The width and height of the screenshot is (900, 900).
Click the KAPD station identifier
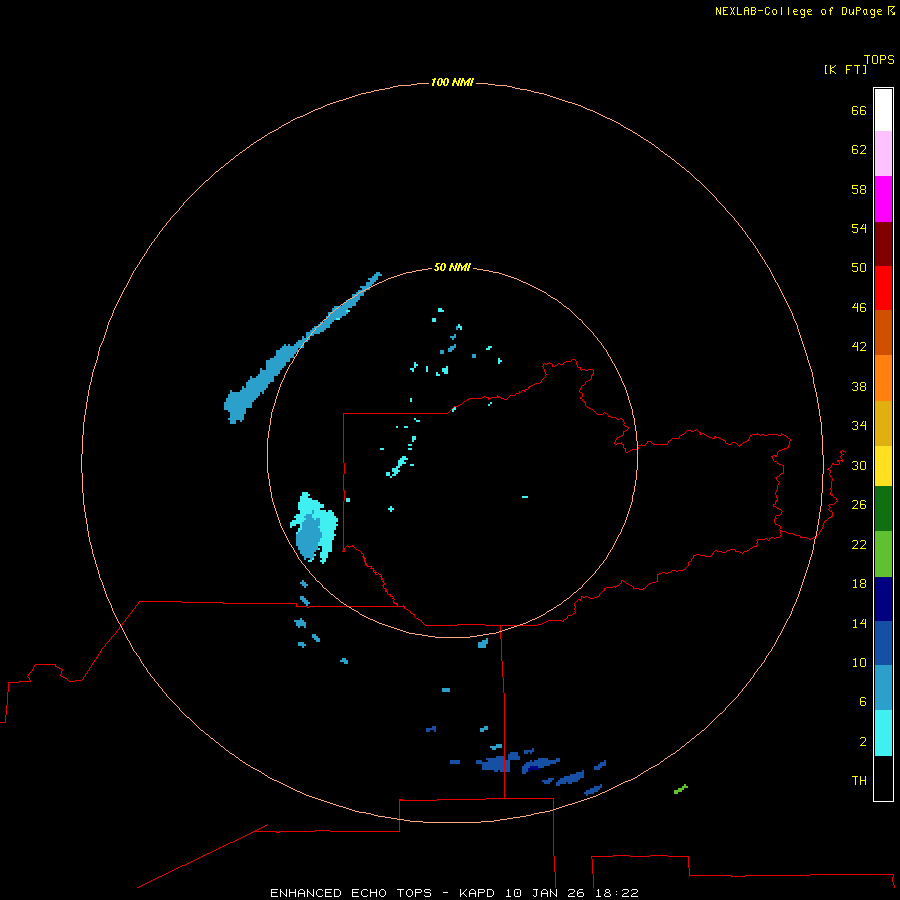click(x=478, y=893)
